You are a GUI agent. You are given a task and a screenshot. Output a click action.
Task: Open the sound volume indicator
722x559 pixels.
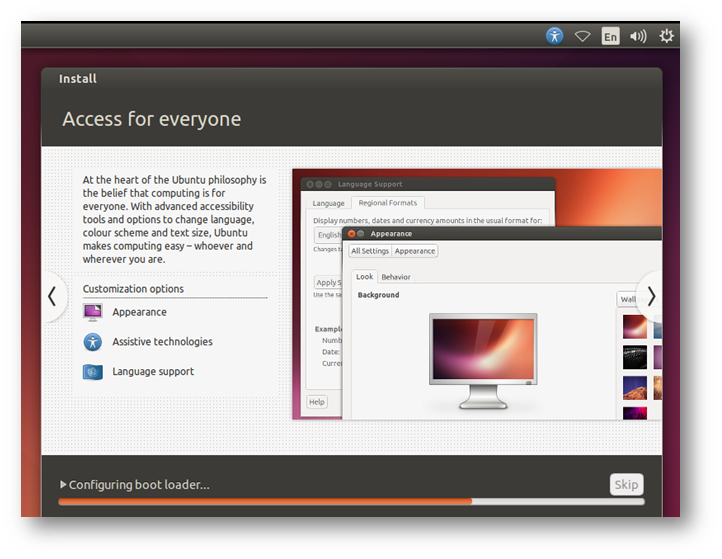tap(638, 36)
